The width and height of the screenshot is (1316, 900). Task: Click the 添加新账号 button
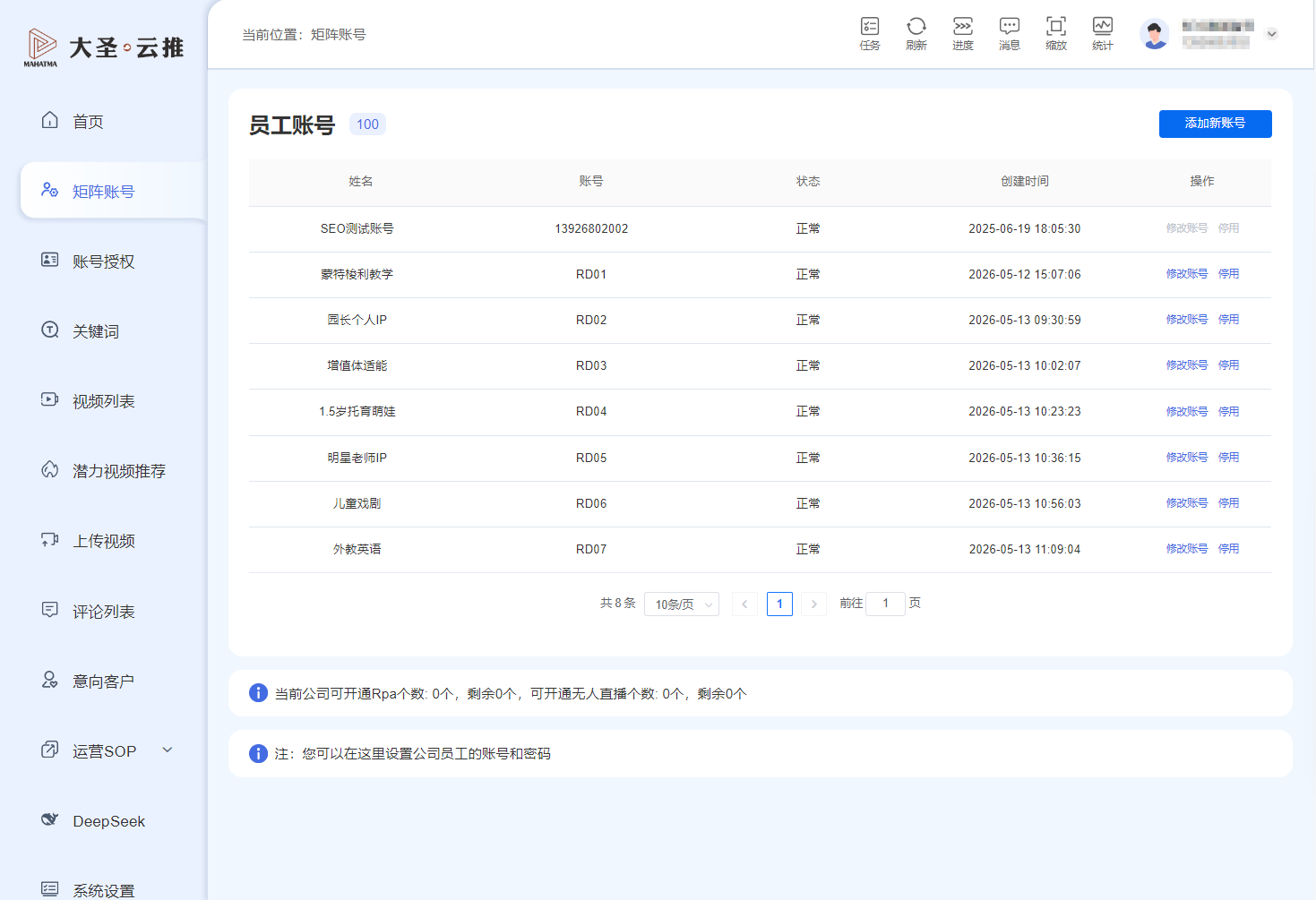pyautogui.click(x=1215, y=124)
